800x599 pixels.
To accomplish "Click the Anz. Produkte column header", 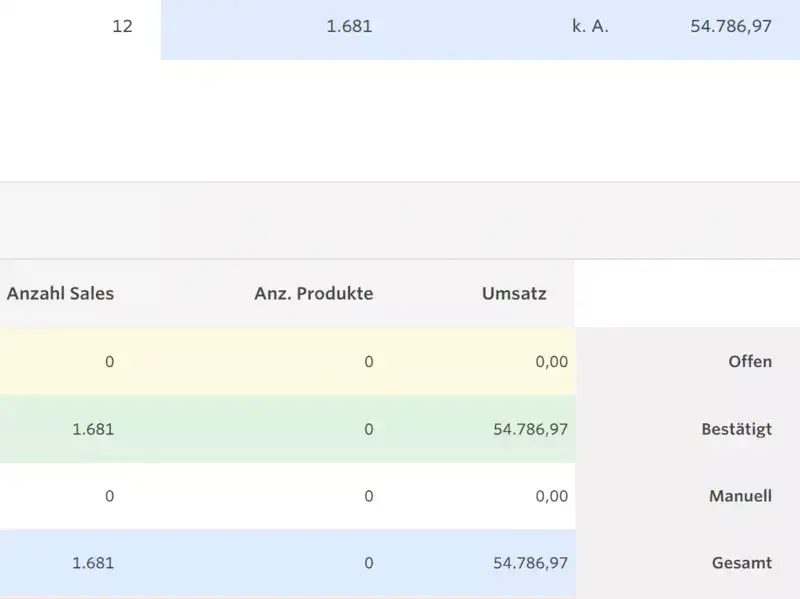I will (x=313, y=294).
